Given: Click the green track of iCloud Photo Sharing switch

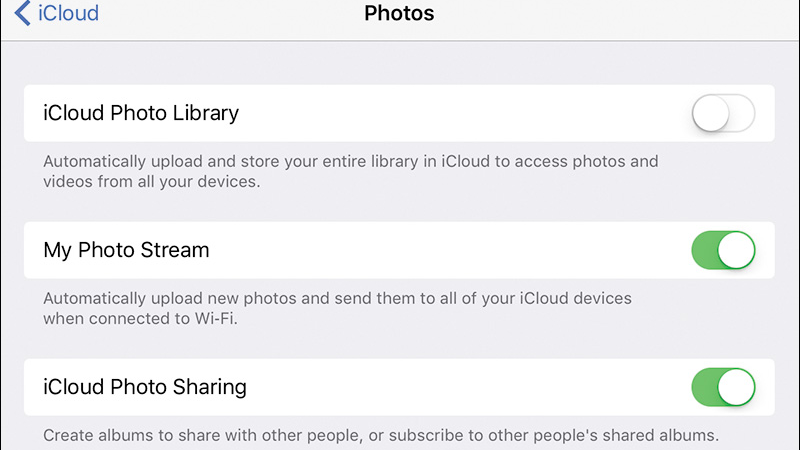Looking at the screenshot, I should pos(704,387).
